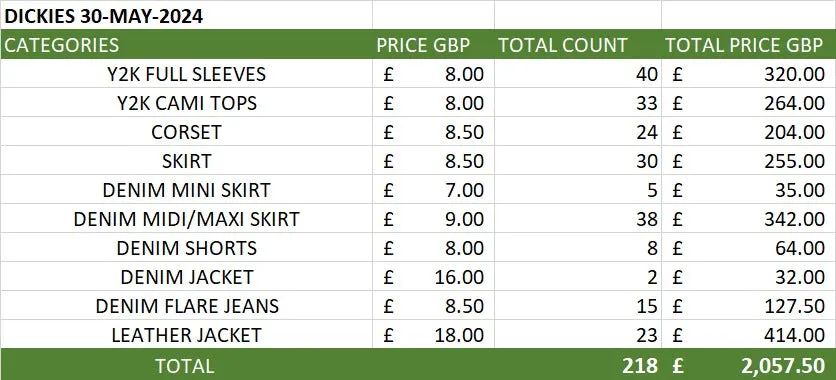The height and width of the screenshot is (380, 836).
Task: Select the DENIM FLARE JEANS cell
Action: tap(186, 306)
